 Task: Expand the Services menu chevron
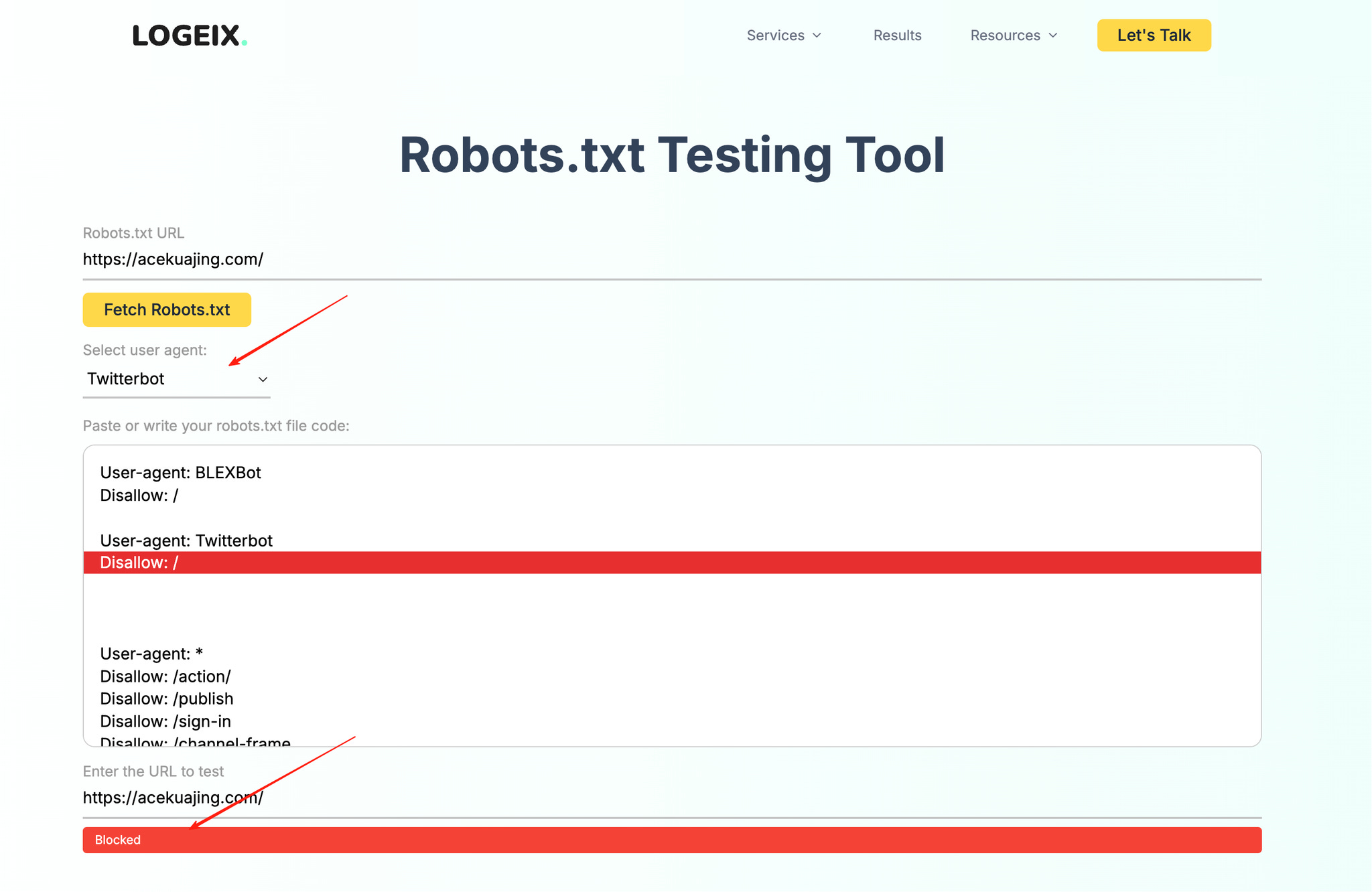pos(817,35)
